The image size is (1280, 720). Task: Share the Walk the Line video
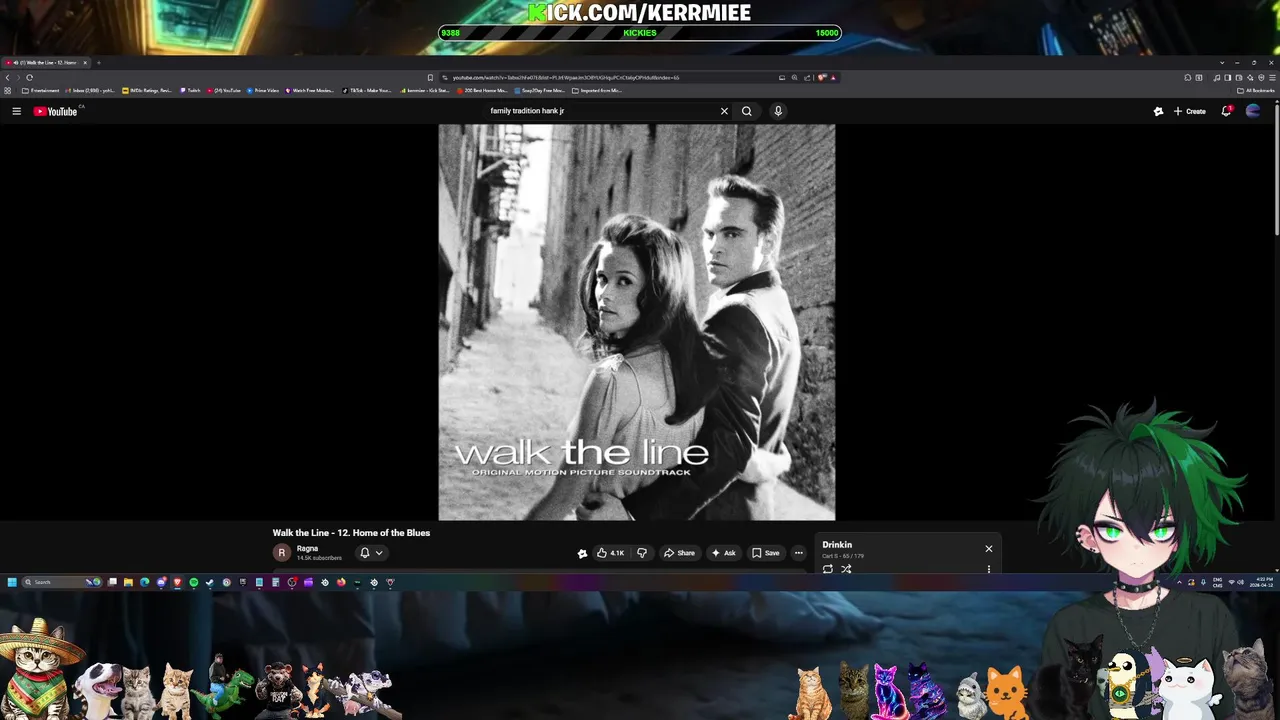[x=679, y=553]
